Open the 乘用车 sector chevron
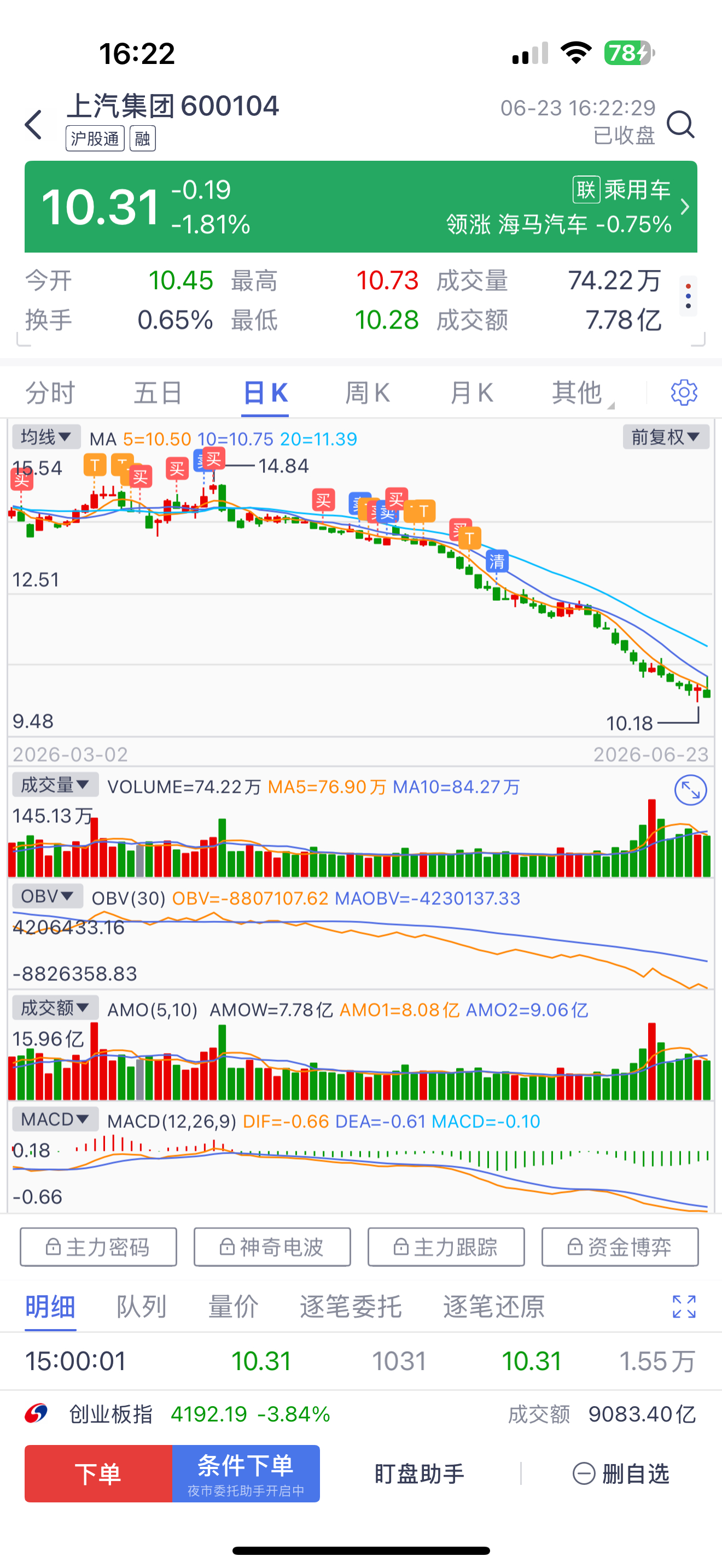The width and height of the screenshot is (722, 1568). click(x=685, y=207)
